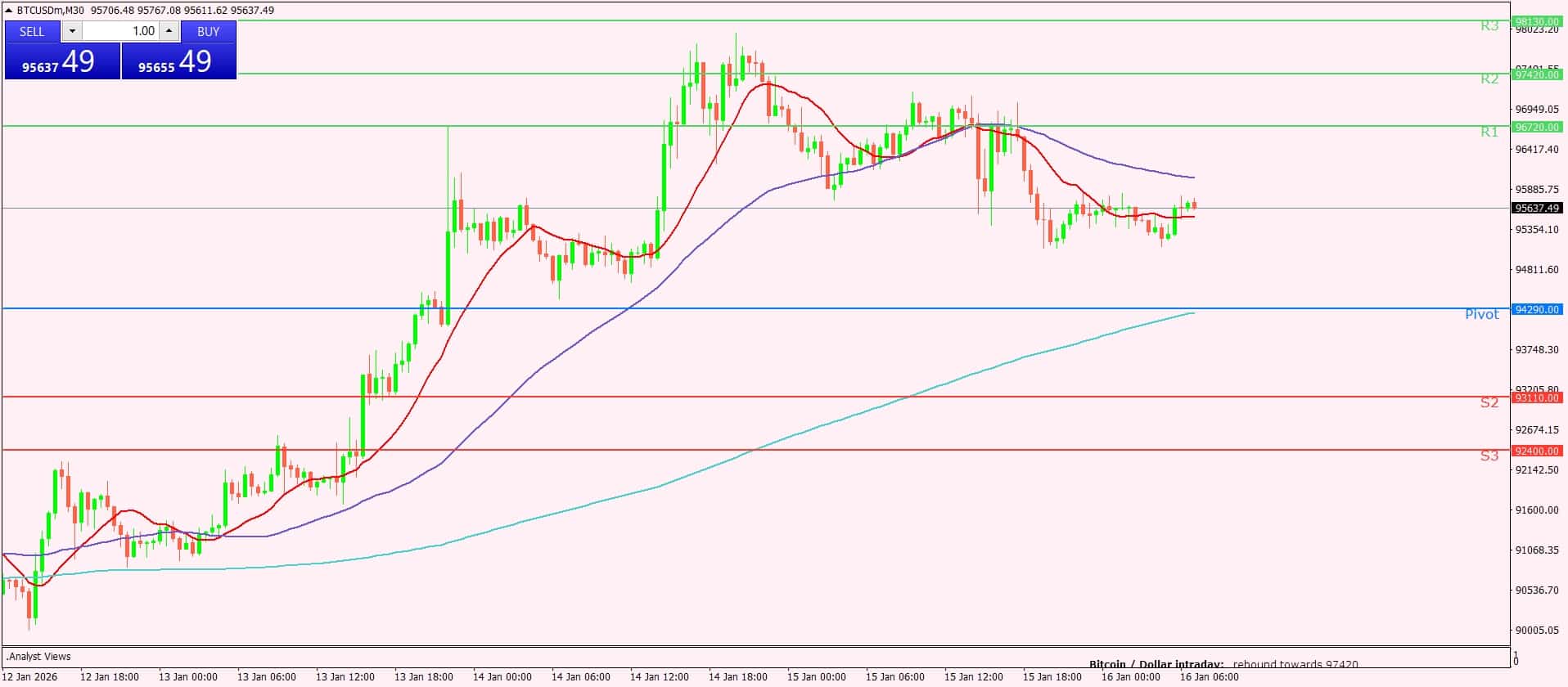Click the 14 Jan 12:00 time axis label

(660, 677)
